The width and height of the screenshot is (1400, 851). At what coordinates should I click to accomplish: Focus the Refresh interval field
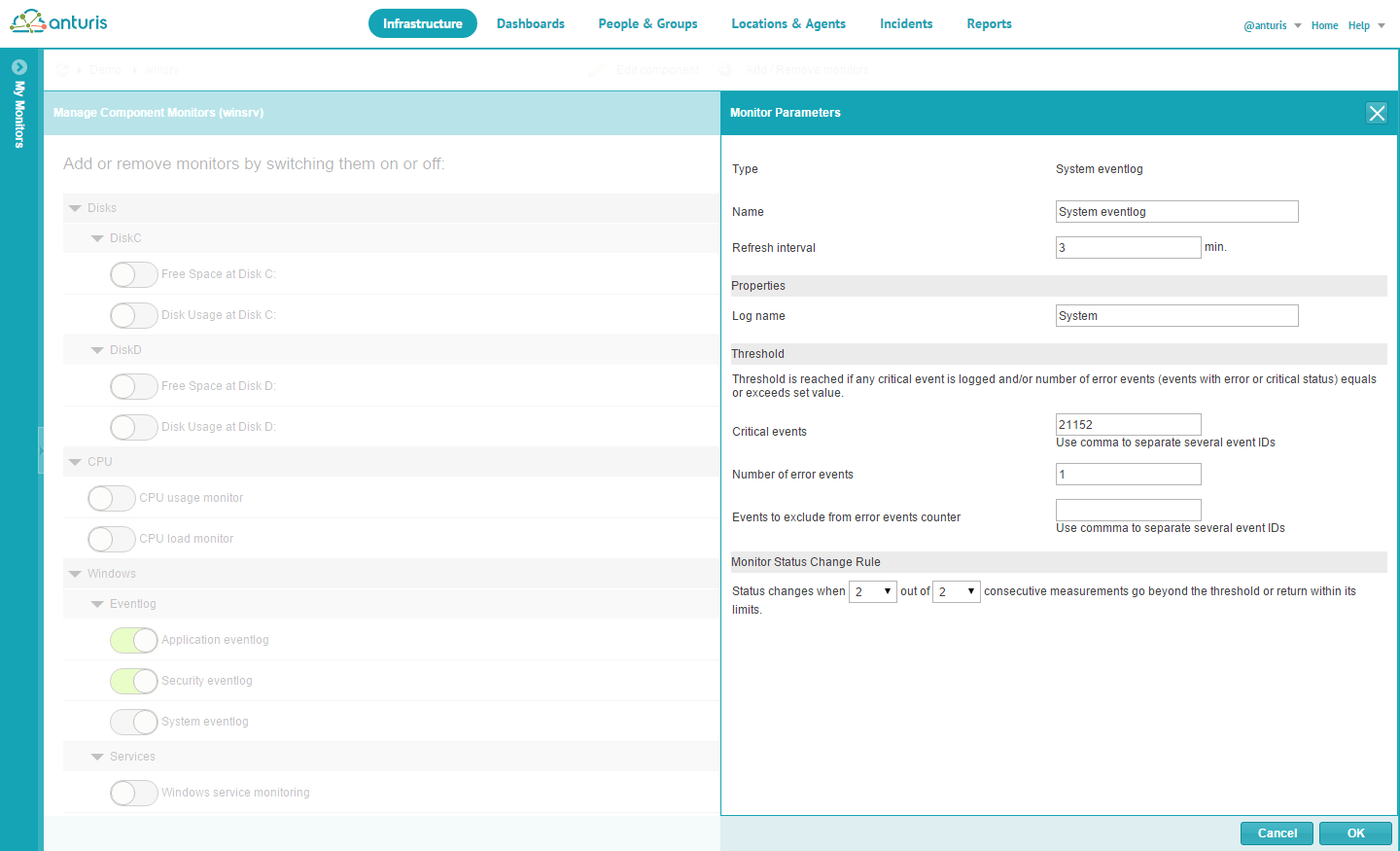1128,247
